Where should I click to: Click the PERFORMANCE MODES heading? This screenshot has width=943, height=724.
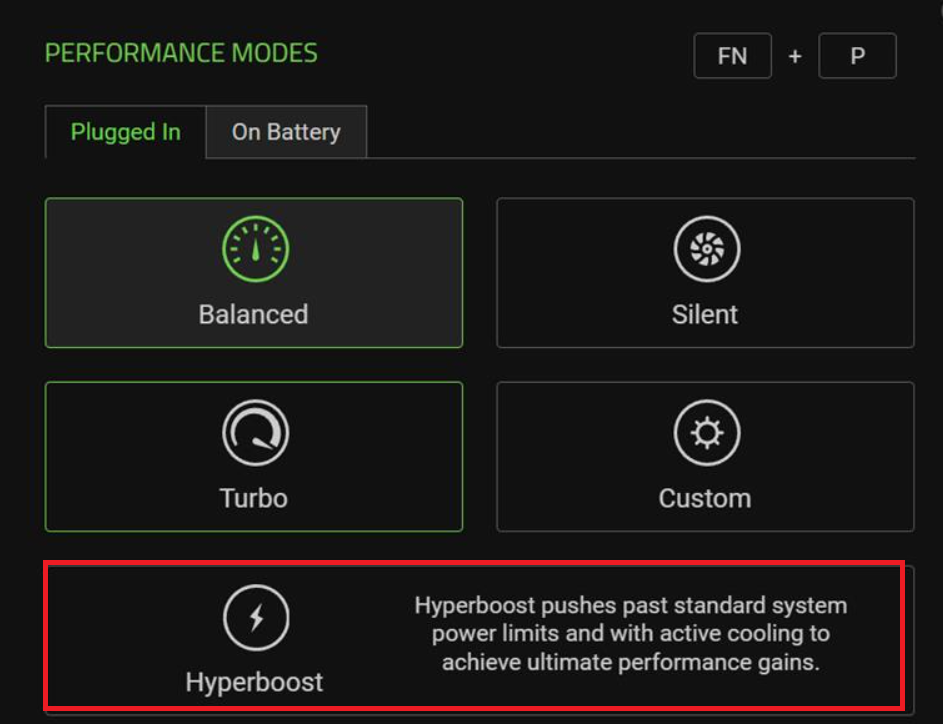(180, 54)
